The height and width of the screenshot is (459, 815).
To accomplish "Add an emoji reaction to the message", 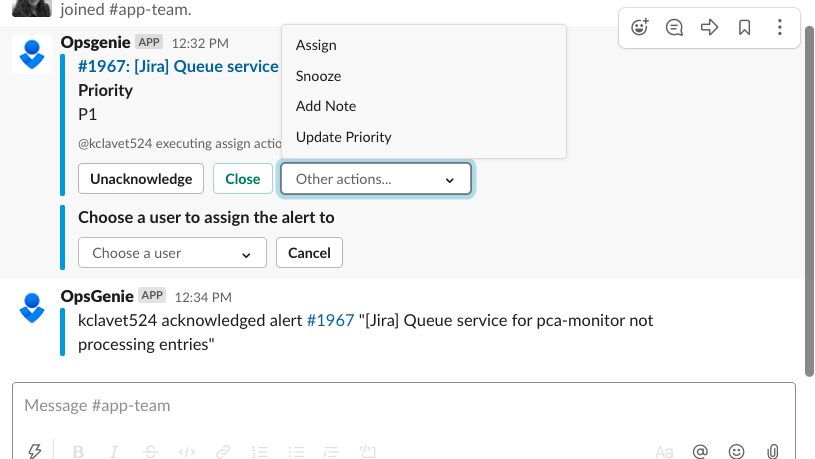I will pos(640,28).
